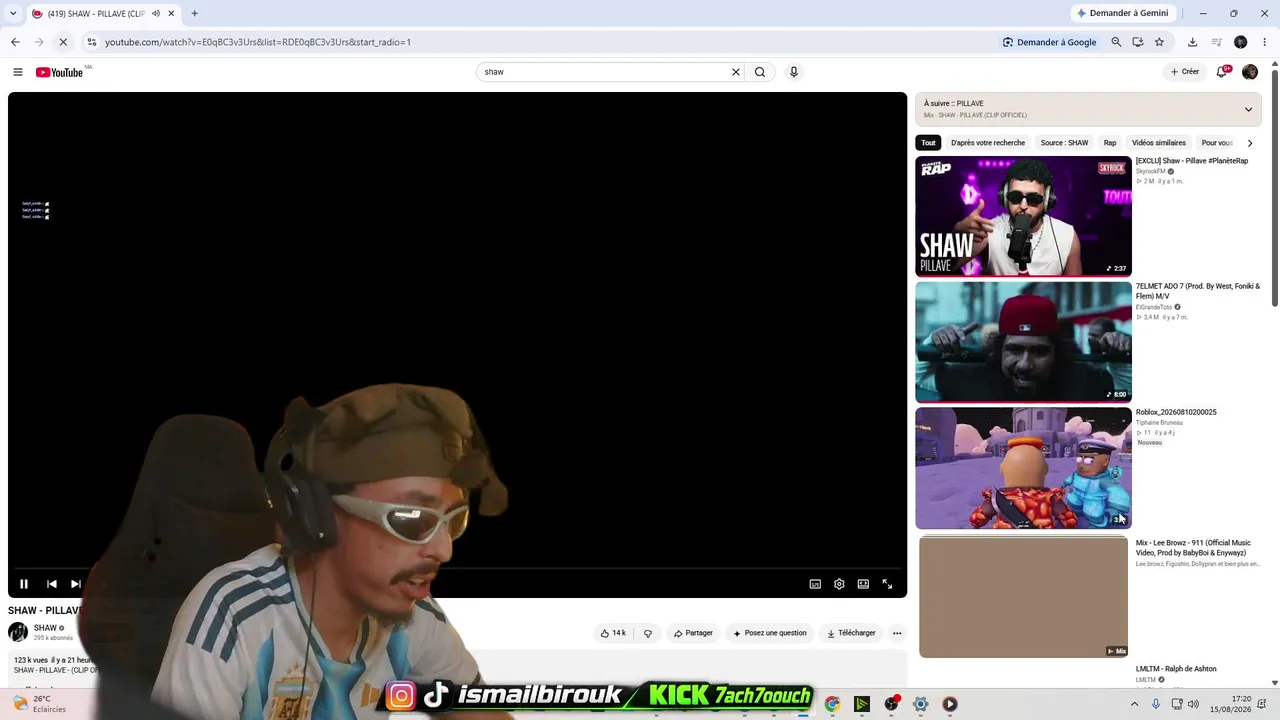This screenshot has height=720, width=1280.
Task: Select the Tout filter chip
Action: tap(929, 143)
